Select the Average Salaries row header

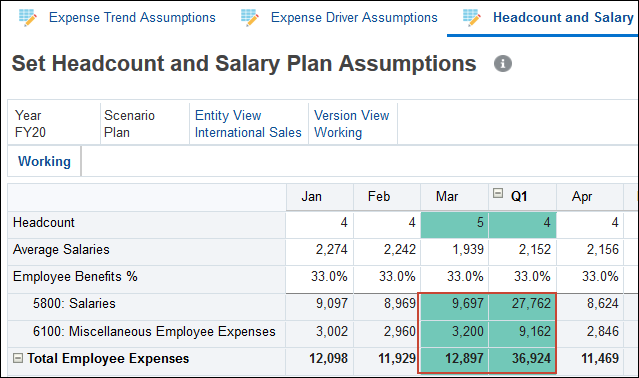pyautogui.click(x=147, y=252)
